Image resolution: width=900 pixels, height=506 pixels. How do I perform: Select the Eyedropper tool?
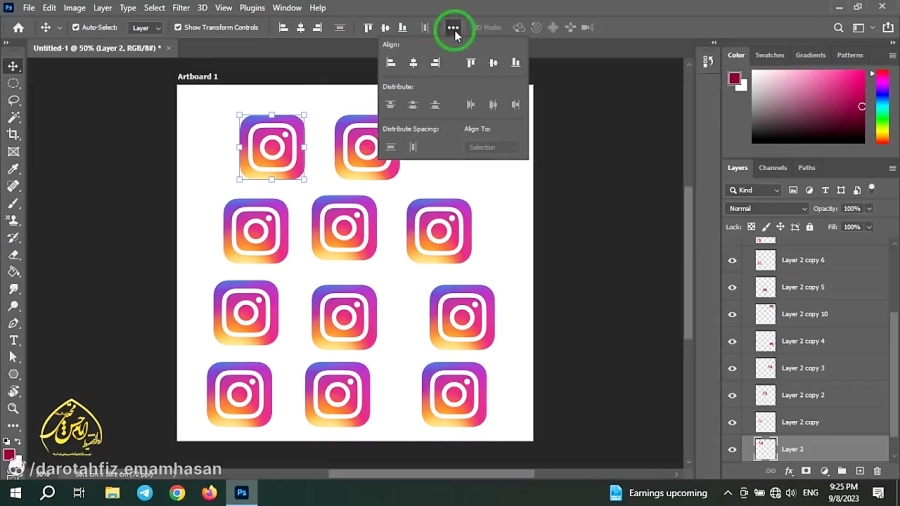tap(13, 169)
